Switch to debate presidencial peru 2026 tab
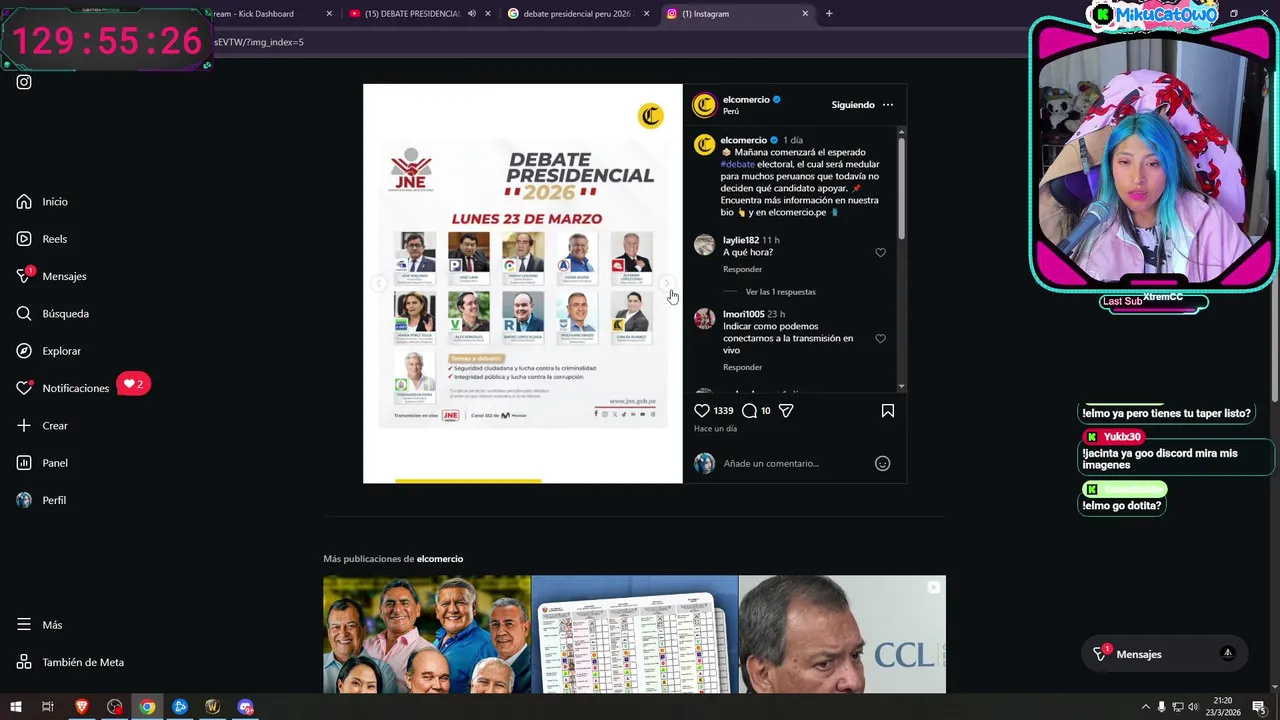This screenshot has width=1280, height=720. point(575,14)
